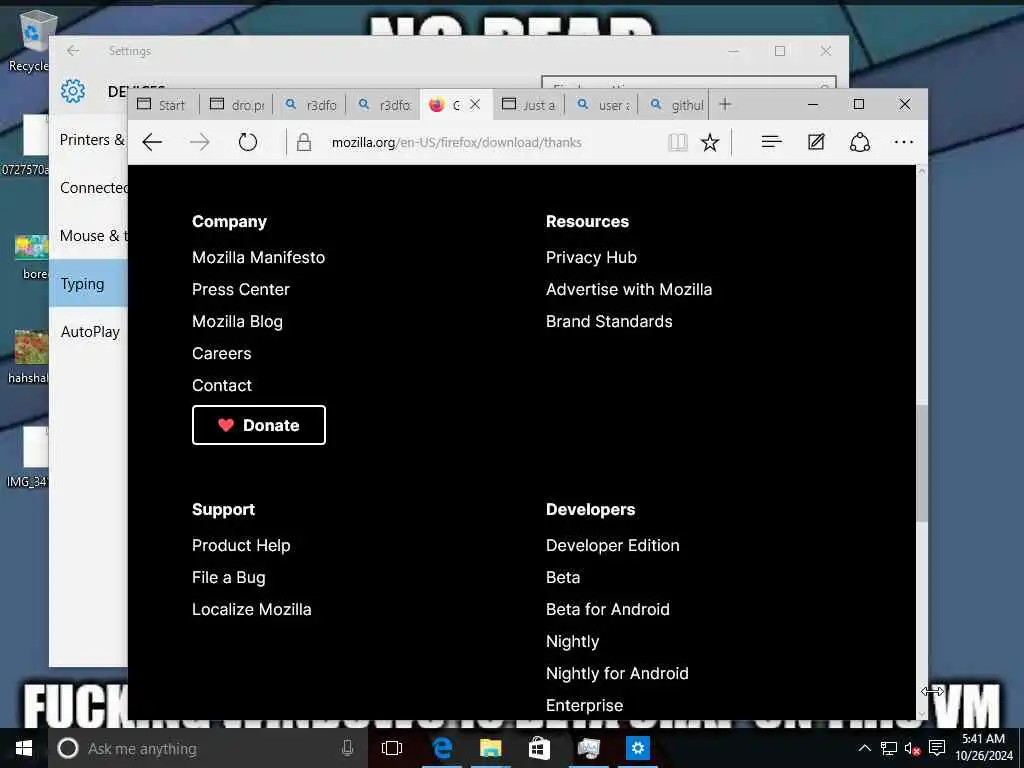The image size is (1024, 768).
Task: Click the Share icon in Edge
Action: tap(859, 142)
